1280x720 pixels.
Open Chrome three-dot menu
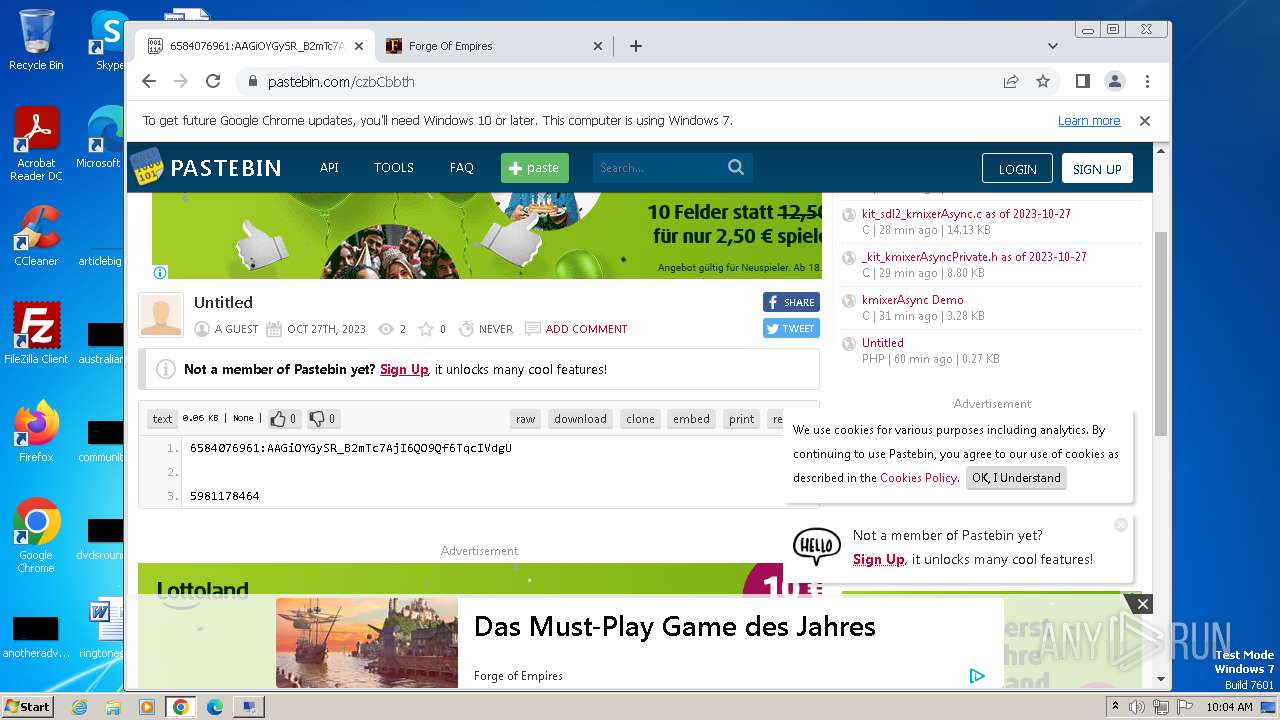click(x=1147, y=81)
